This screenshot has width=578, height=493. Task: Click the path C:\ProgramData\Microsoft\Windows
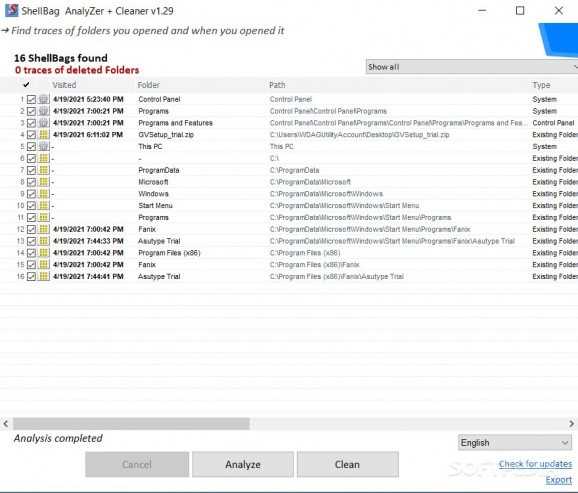click(326, 194)
